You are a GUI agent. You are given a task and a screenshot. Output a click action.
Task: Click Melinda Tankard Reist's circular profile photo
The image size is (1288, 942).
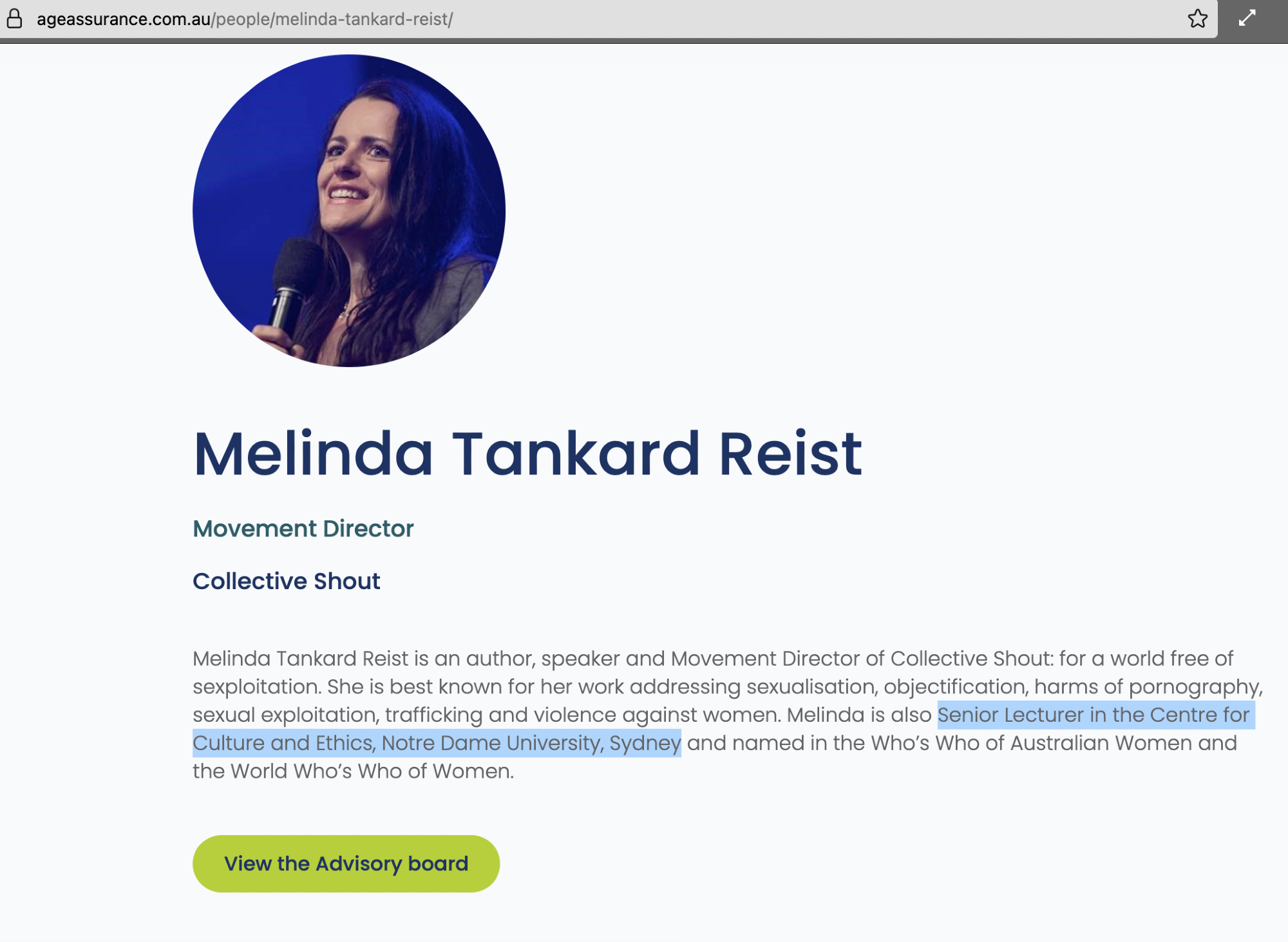(349, 211)
